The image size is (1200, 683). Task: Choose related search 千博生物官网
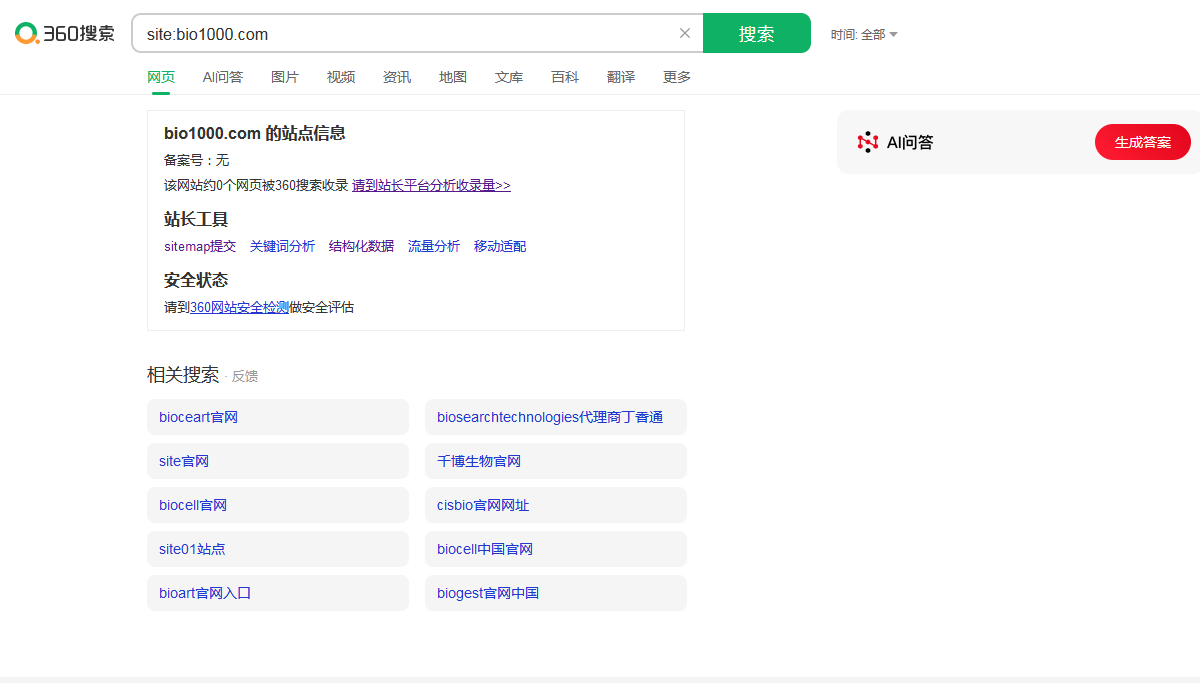pyautogui.click(x=479, y=461)
